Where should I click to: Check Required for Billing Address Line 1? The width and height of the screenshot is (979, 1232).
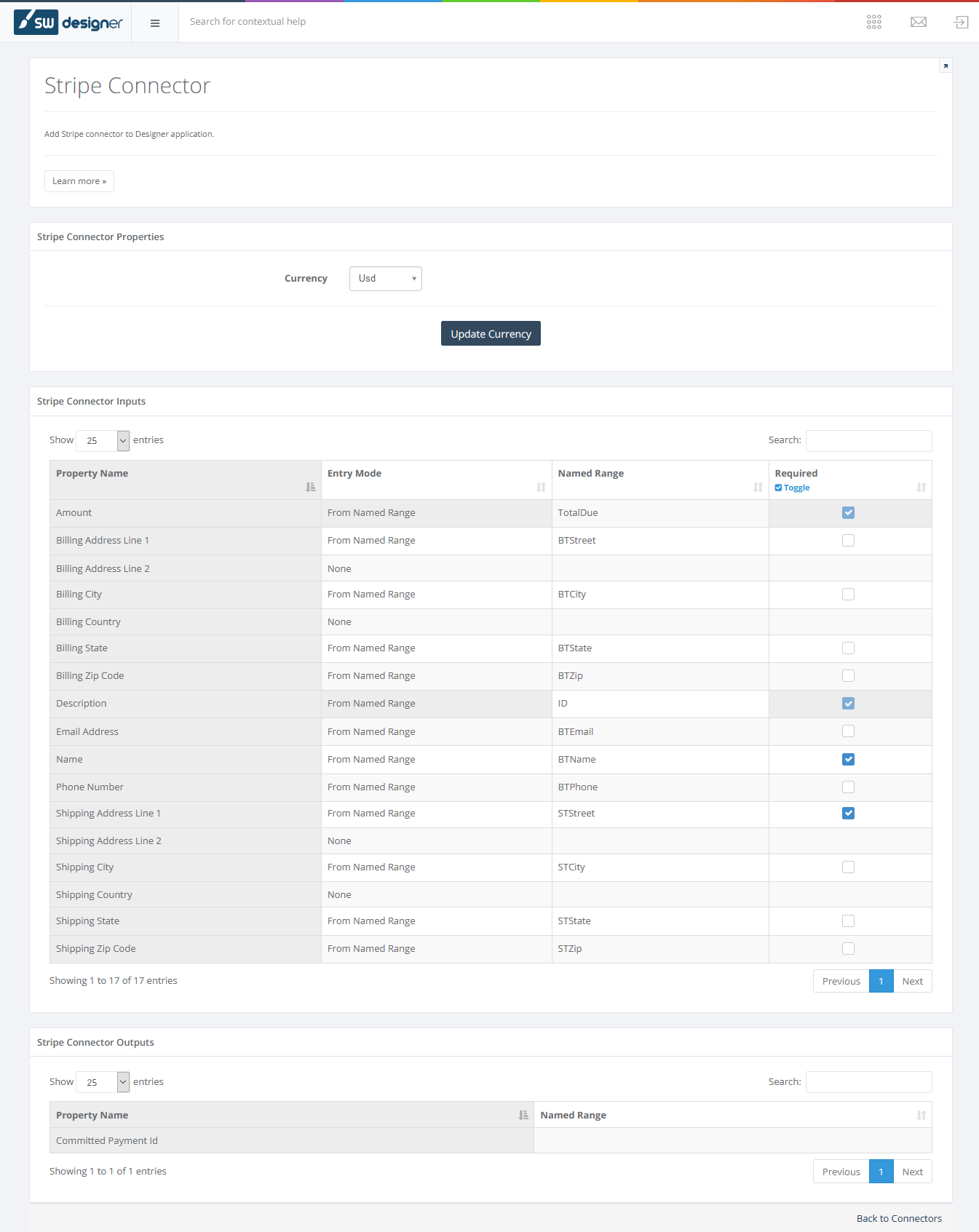848,541
